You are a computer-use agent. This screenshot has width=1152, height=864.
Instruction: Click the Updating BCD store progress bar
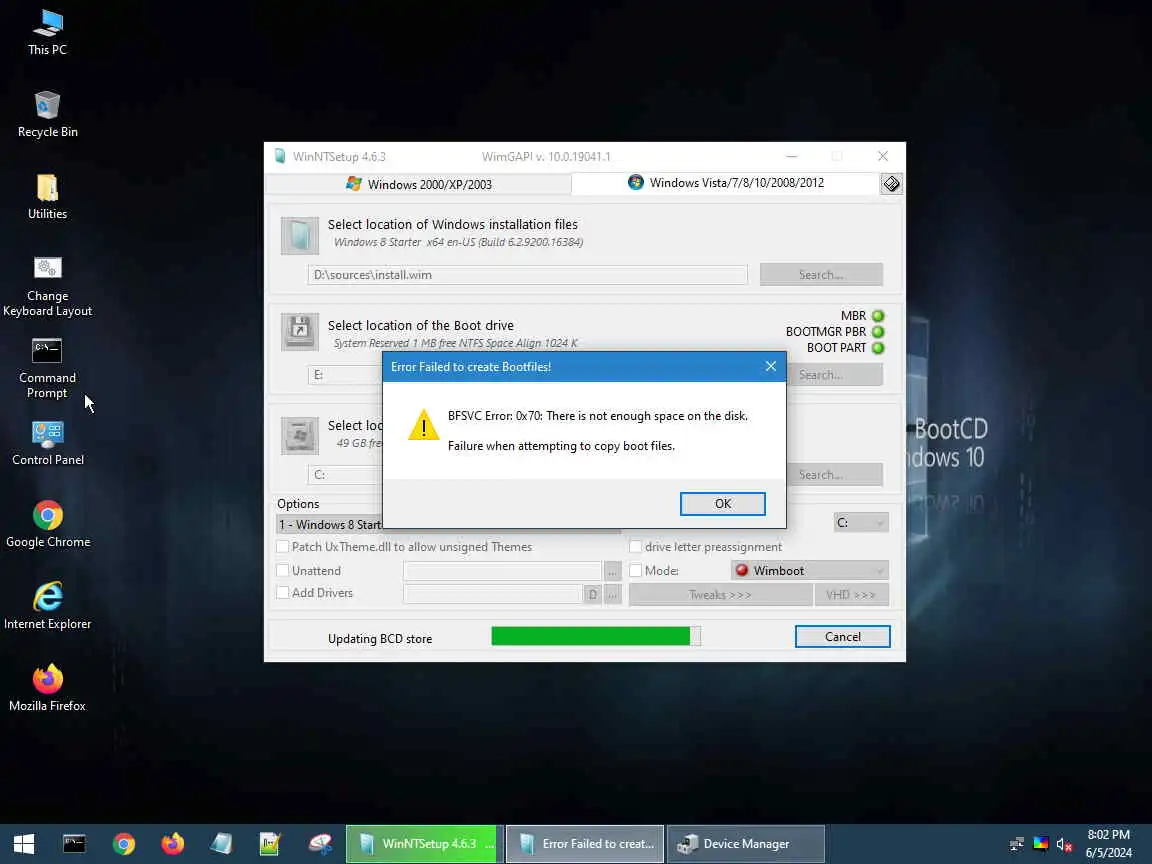click(596, 636)
